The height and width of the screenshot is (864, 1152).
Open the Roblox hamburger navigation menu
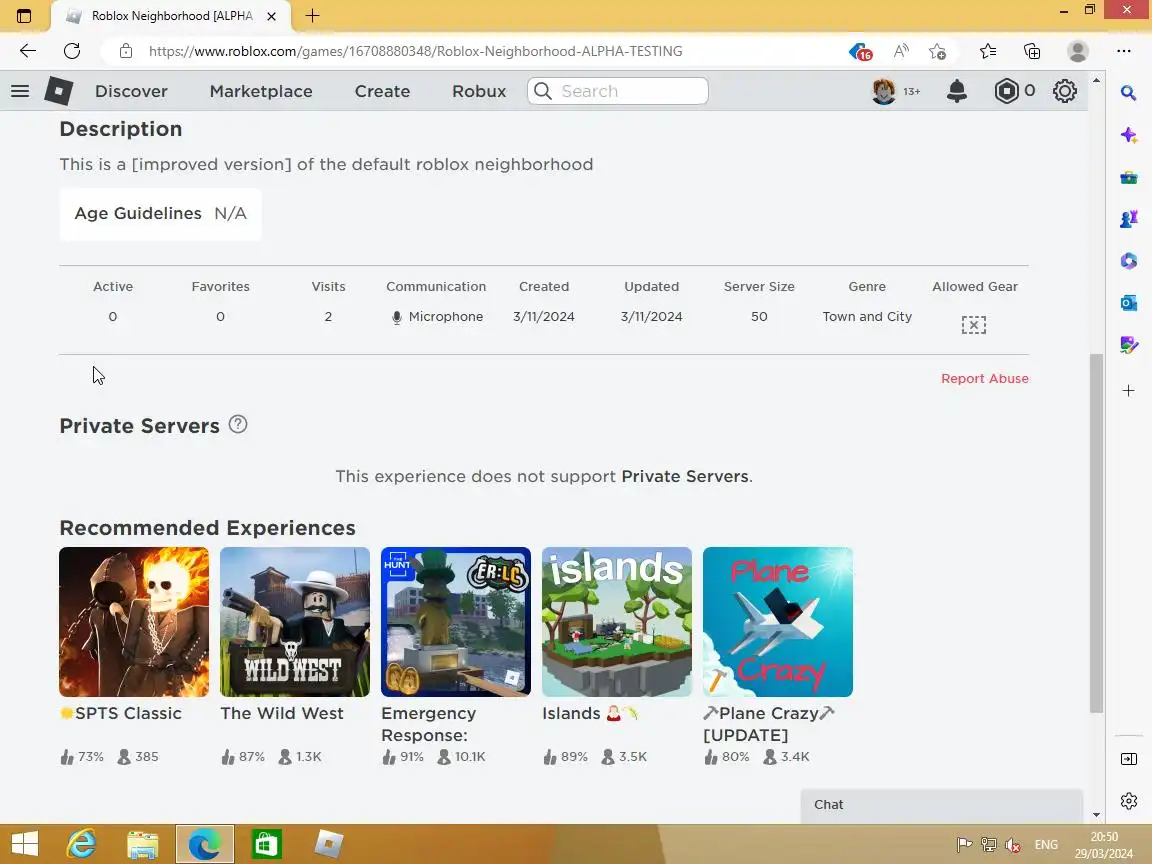click(20, 91)
